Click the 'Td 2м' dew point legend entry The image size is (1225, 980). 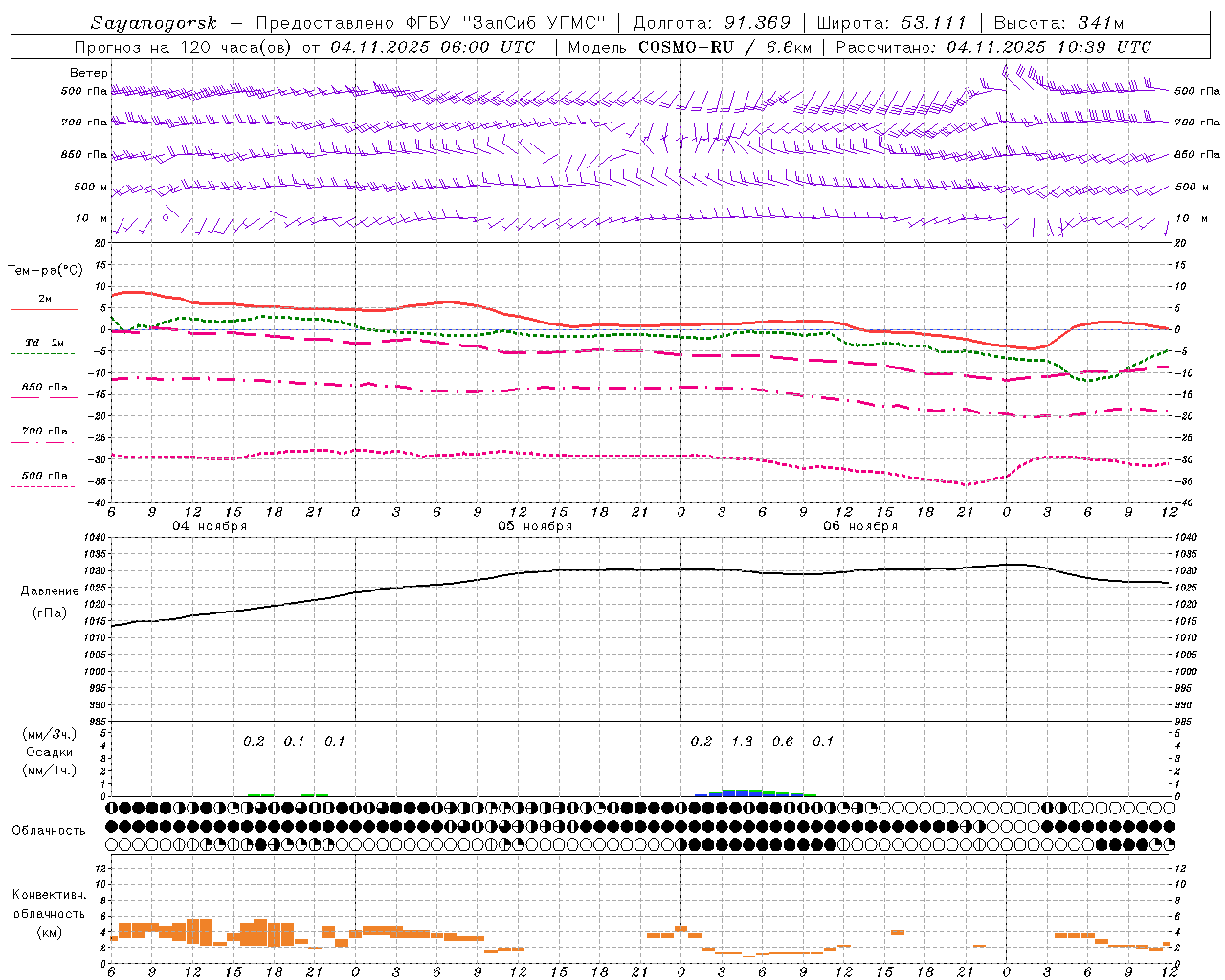point(44,343)
